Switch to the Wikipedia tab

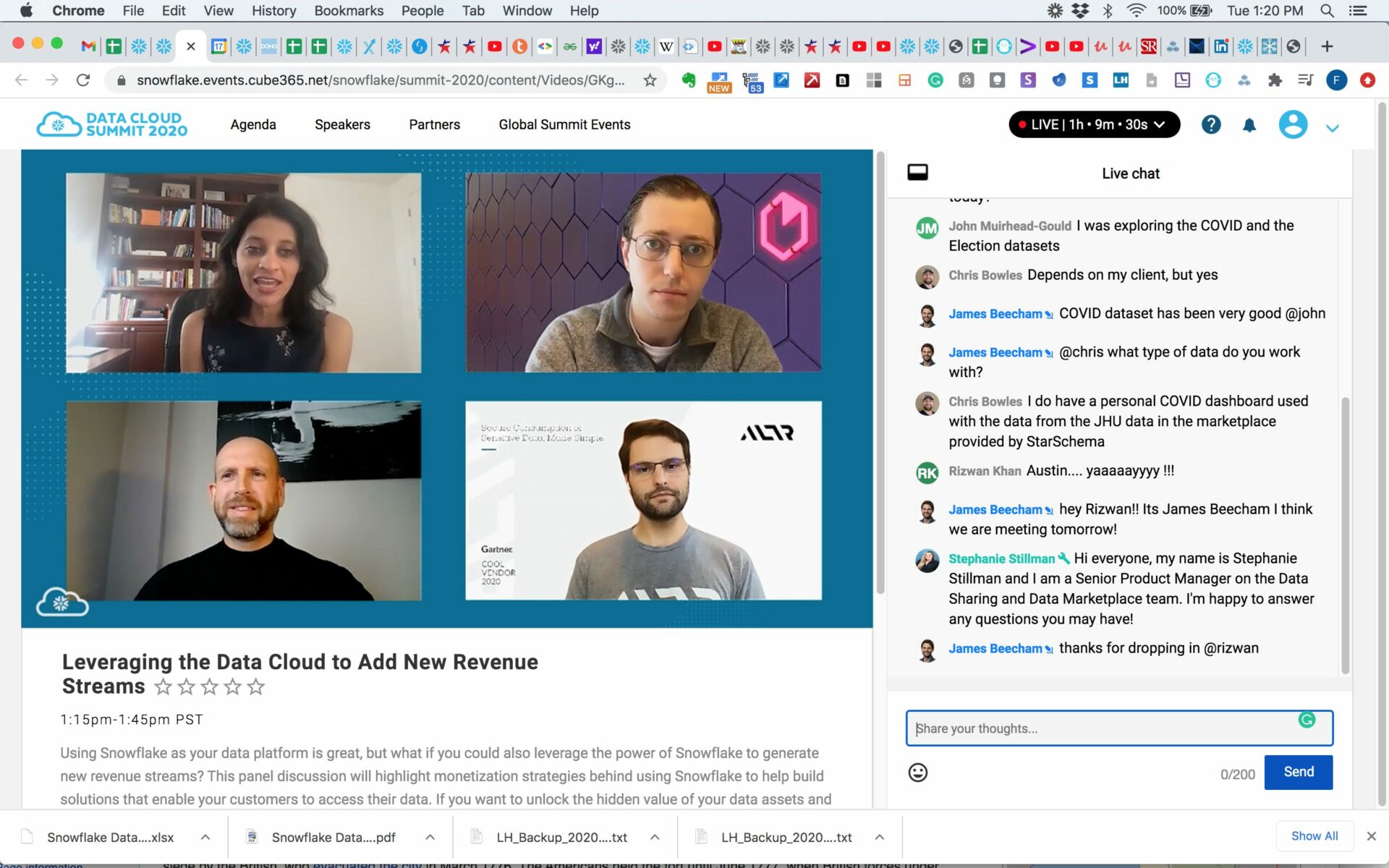point(666,46)
